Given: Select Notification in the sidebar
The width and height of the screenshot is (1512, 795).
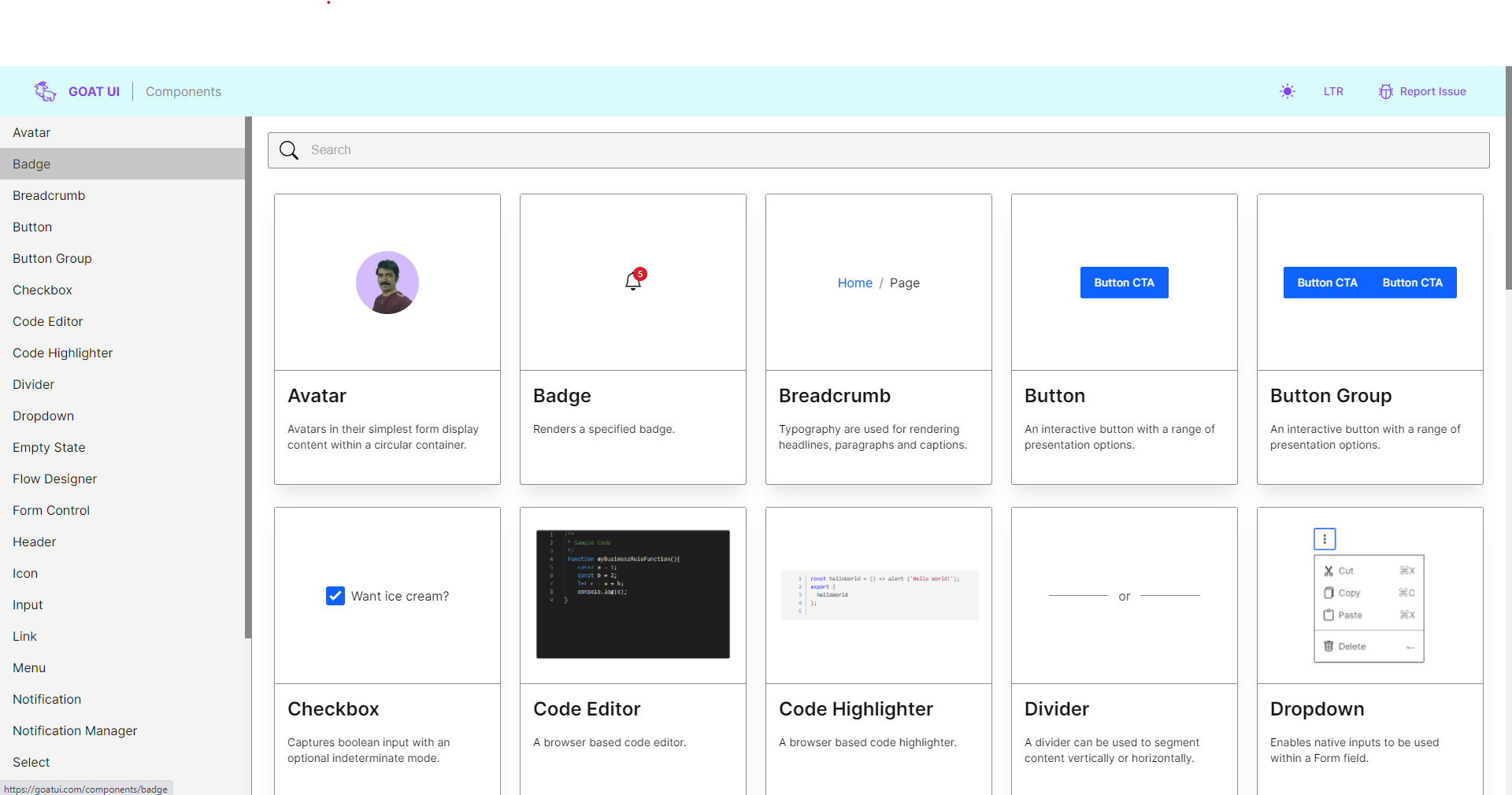Looking at the screenshot, I should tap(122, 699).
